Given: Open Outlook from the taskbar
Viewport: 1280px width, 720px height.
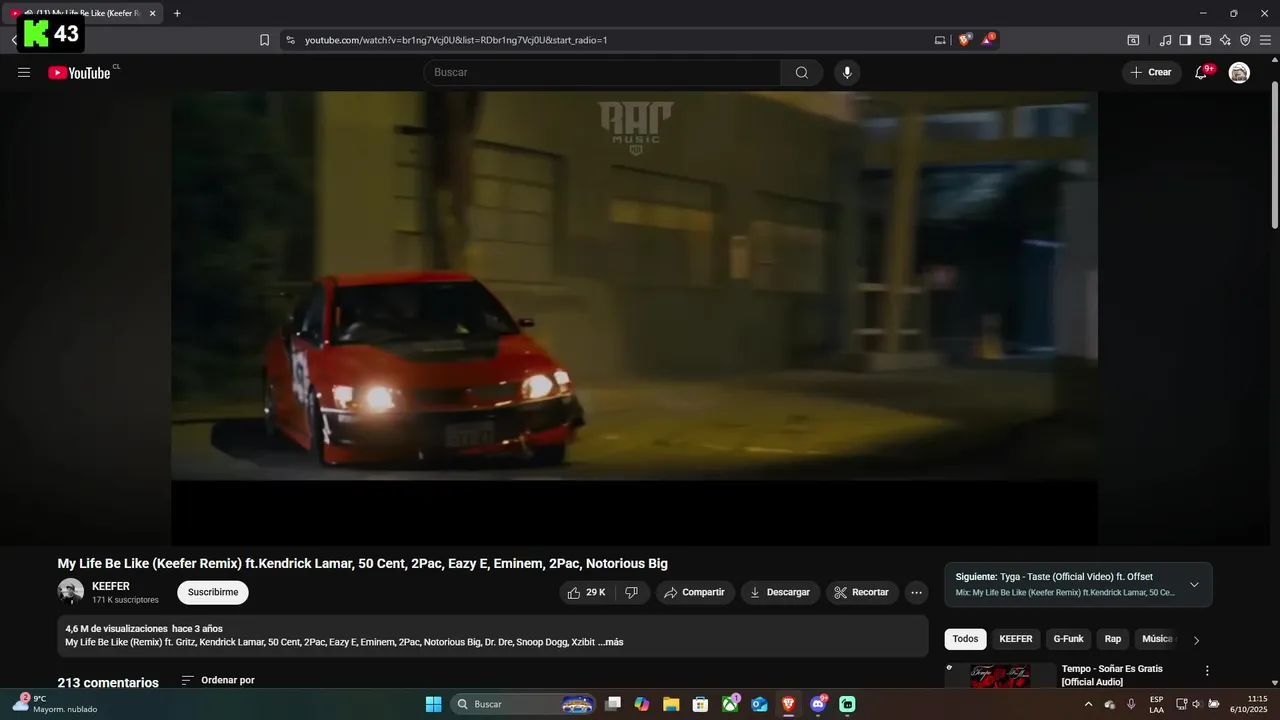Looking at the screenshot, I should tap(759, 704).
